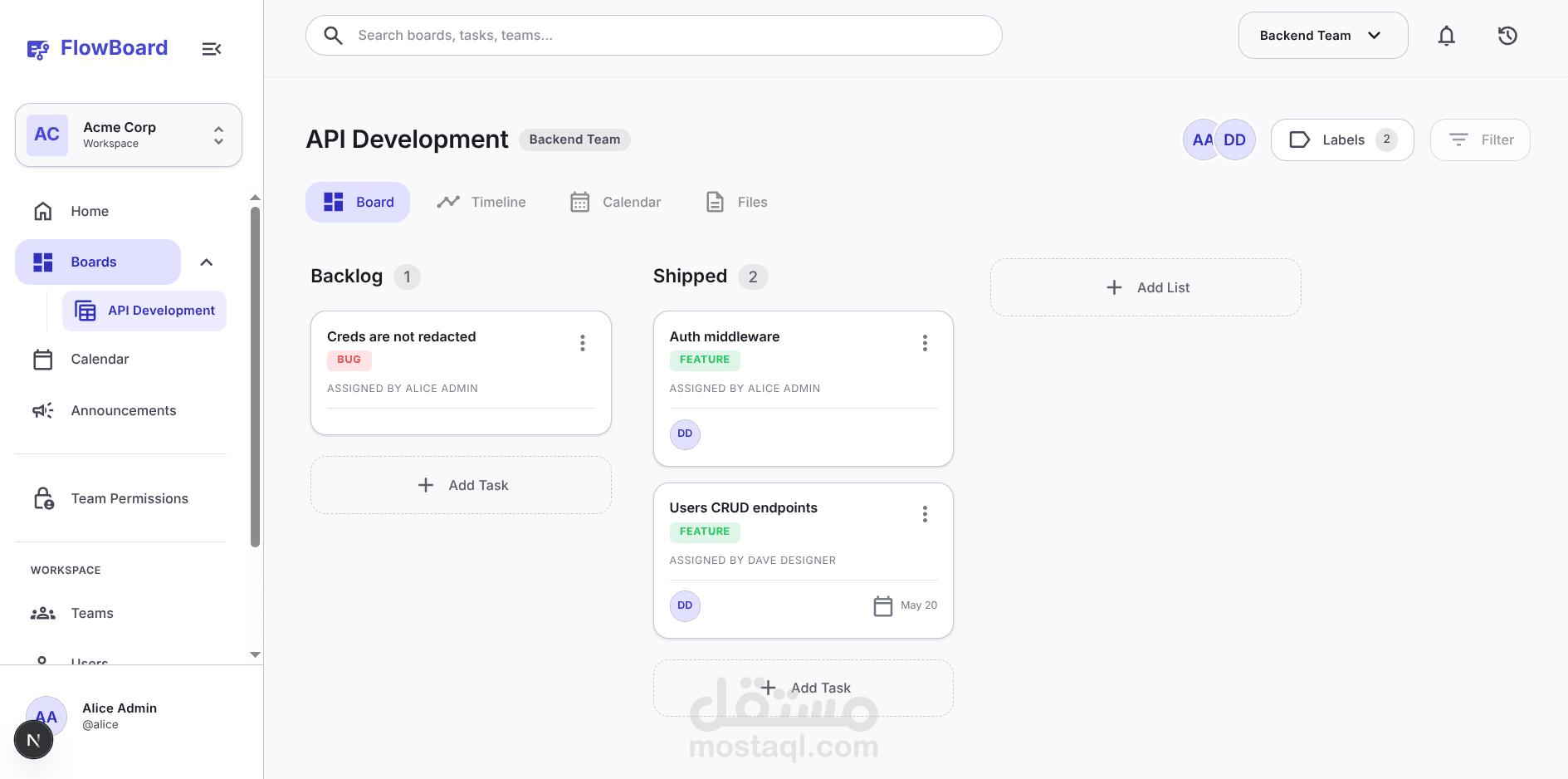This screenshot has width=1568, height=779.
Task: Collapse the sidebar menu toggle
Action: (212, 49)
